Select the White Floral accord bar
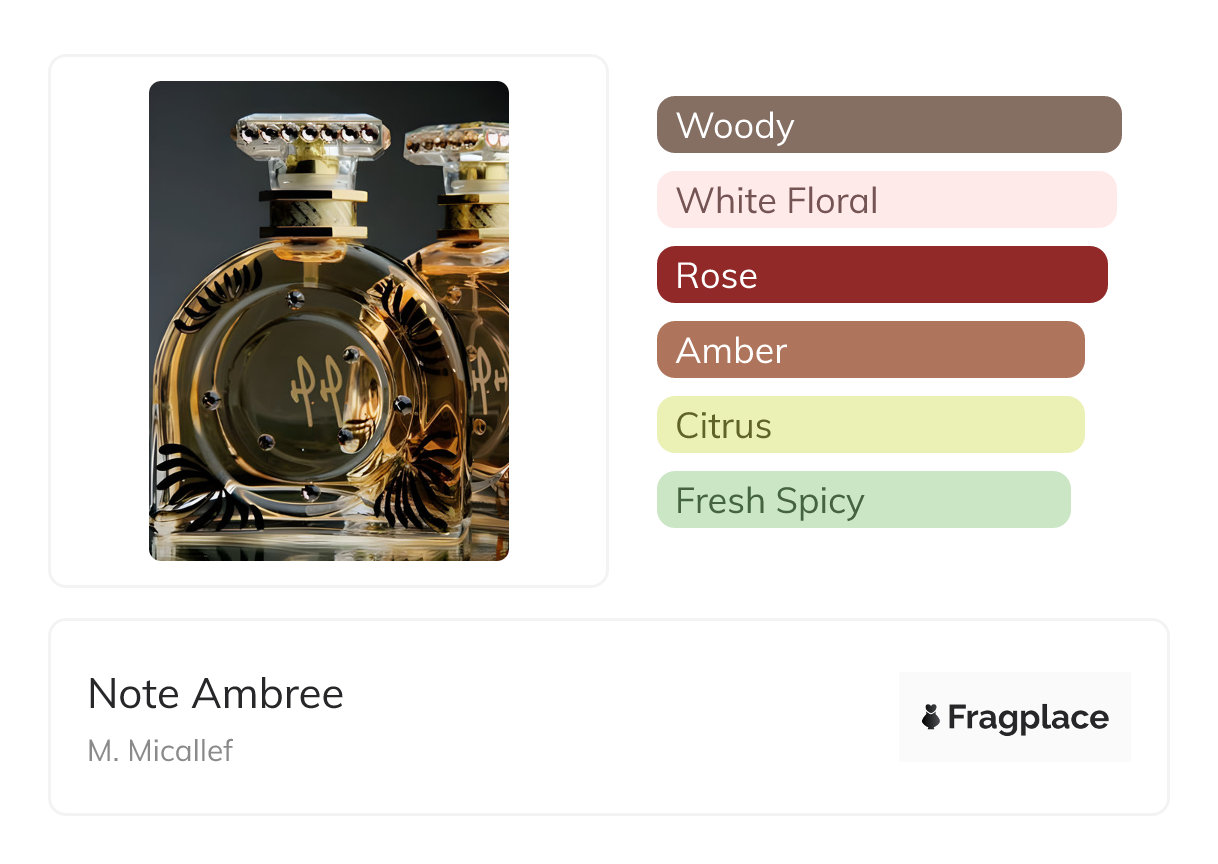Viewport: 1218px width, 864px height. 886,200
